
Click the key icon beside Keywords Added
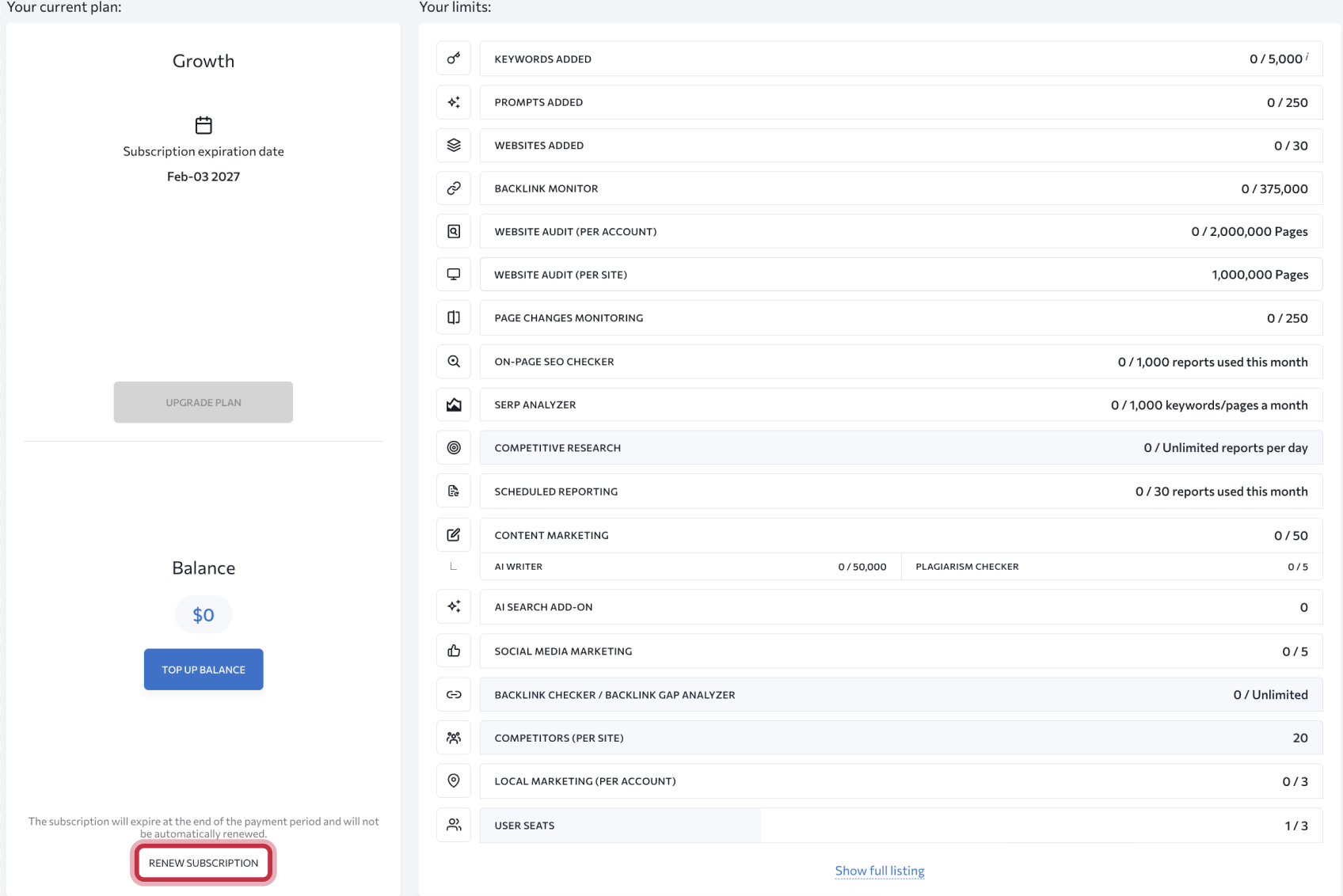[x=454, y=59]
